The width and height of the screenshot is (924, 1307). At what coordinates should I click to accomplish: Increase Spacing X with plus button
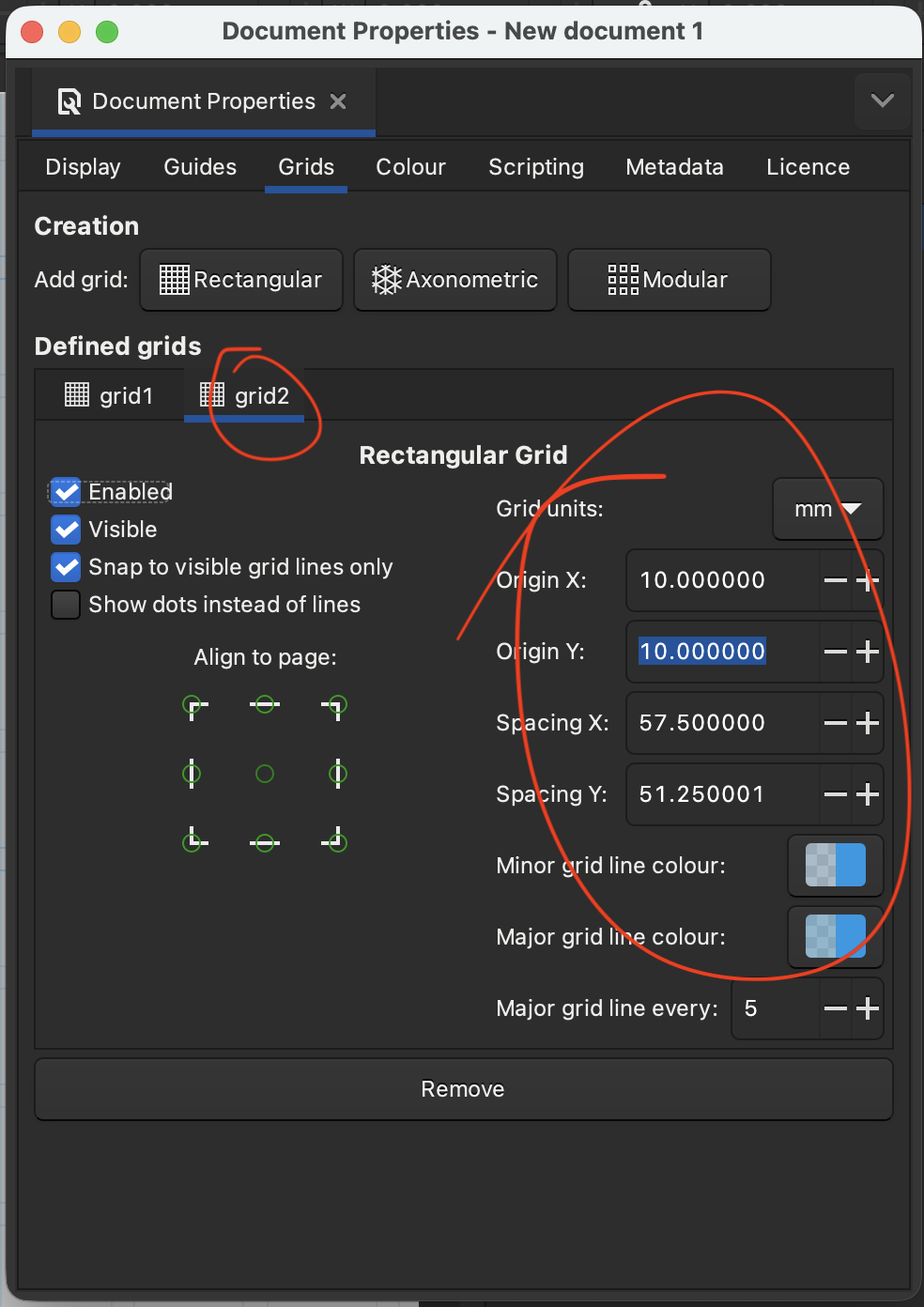(868, 723)
